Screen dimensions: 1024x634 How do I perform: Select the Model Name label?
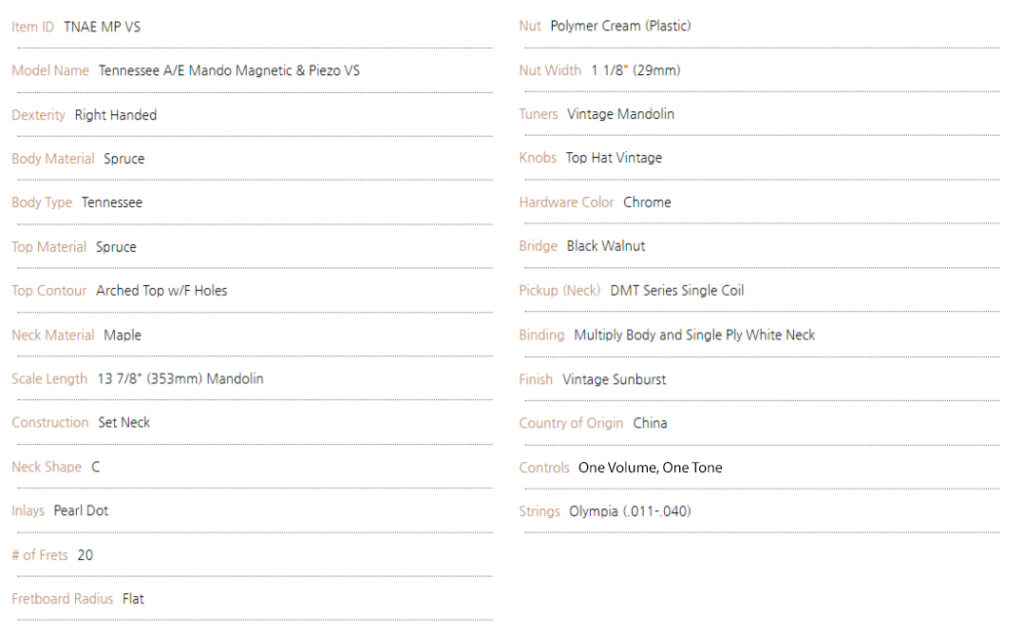point(50,71)
